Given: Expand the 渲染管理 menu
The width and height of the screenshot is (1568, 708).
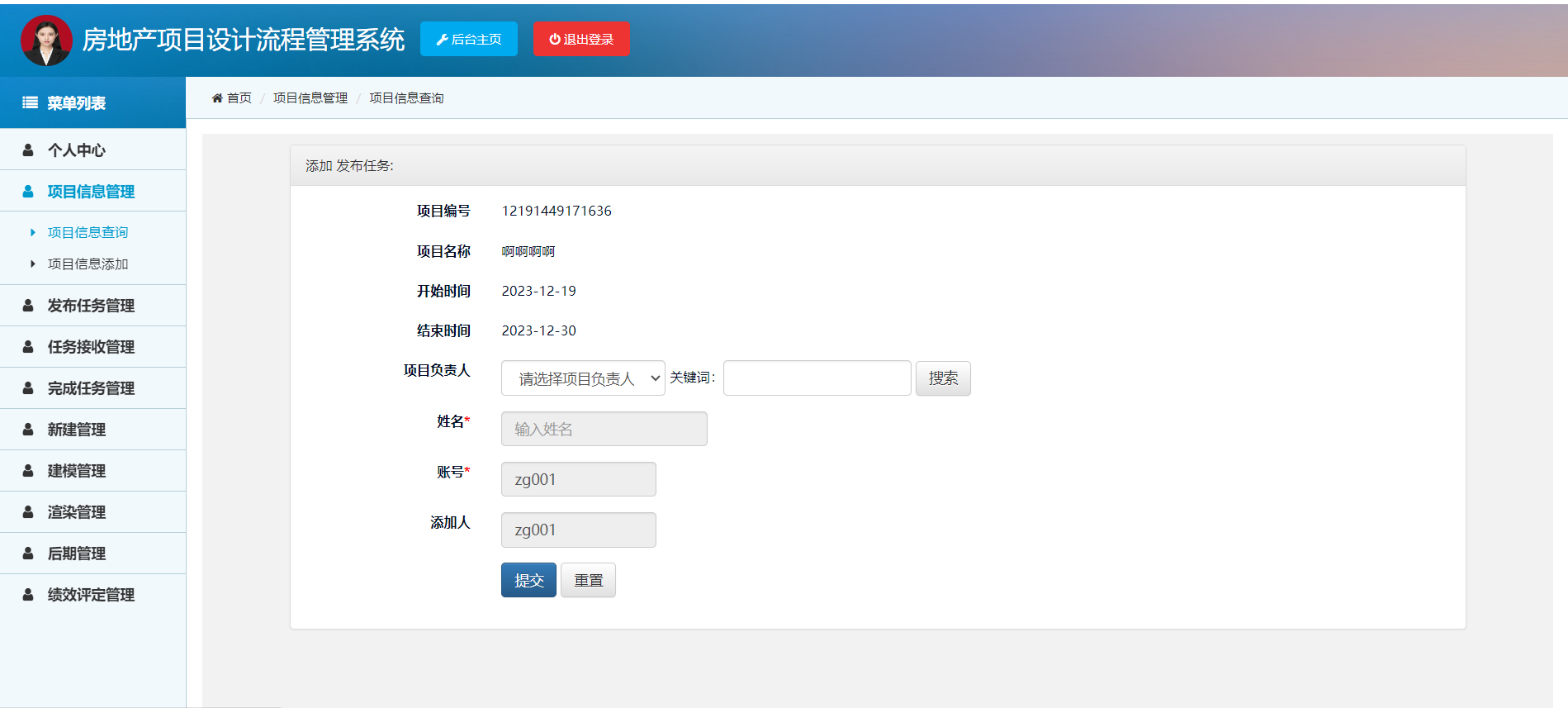Looking at the screenshot, I should [92, 511].
